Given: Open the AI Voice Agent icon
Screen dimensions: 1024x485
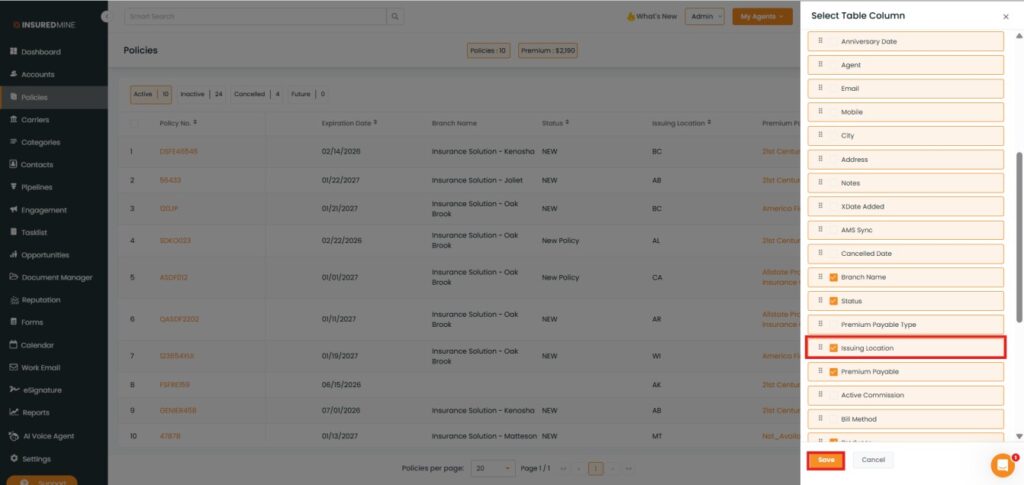Looking at the screenshot, I should pyautogui.click(x=13, y=436).
